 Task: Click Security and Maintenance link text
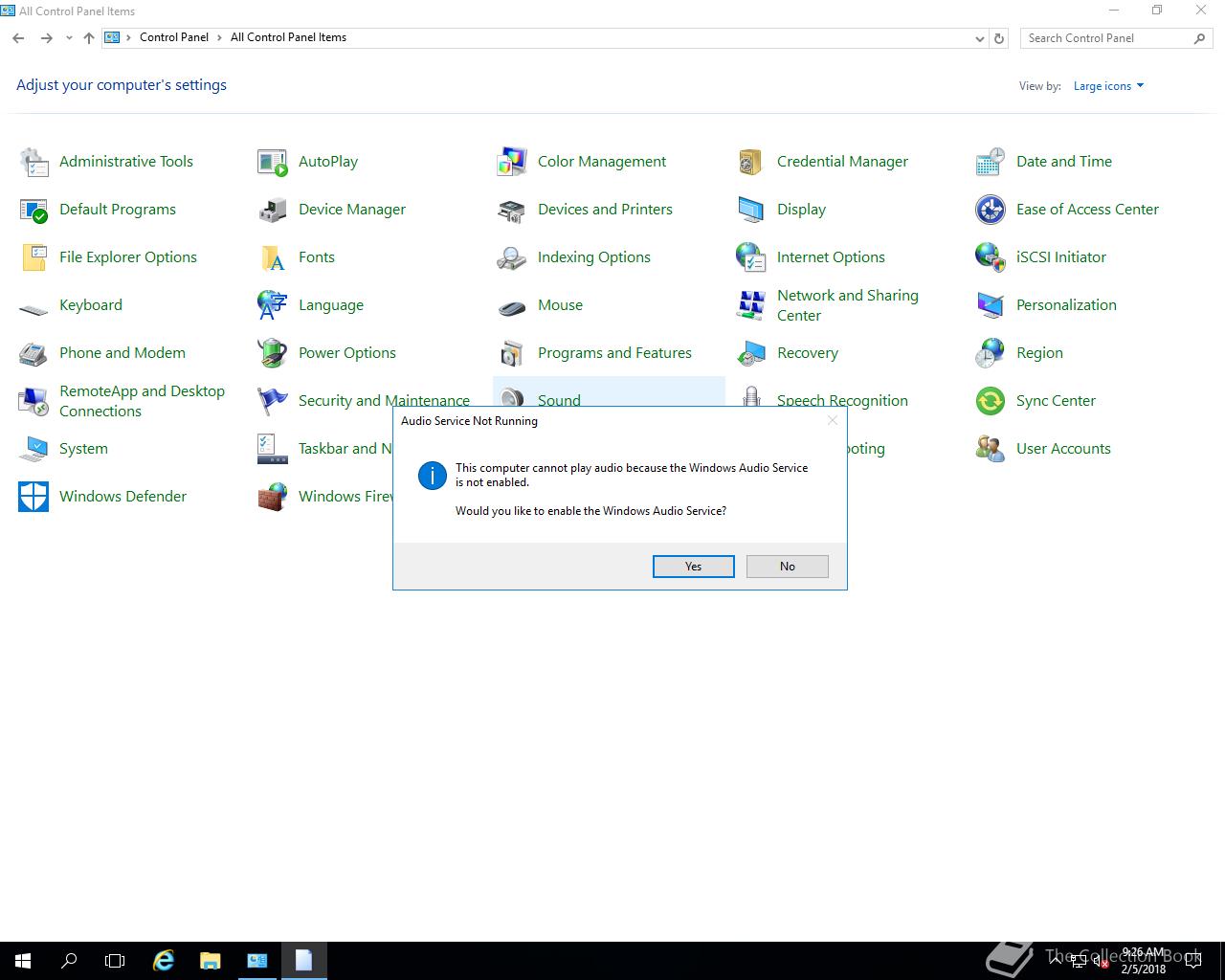384,400
